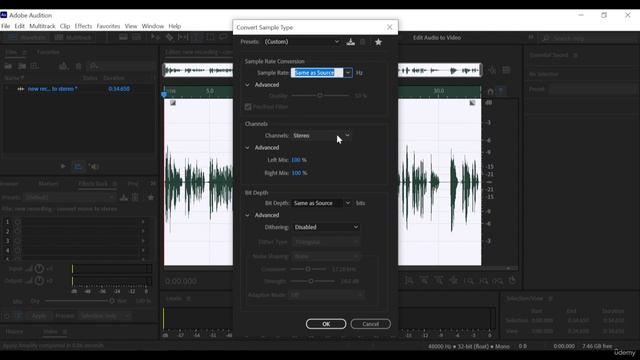Toggle the Pre/Post Filter checkbox
The image size is (640, 360).
point(248,107)
